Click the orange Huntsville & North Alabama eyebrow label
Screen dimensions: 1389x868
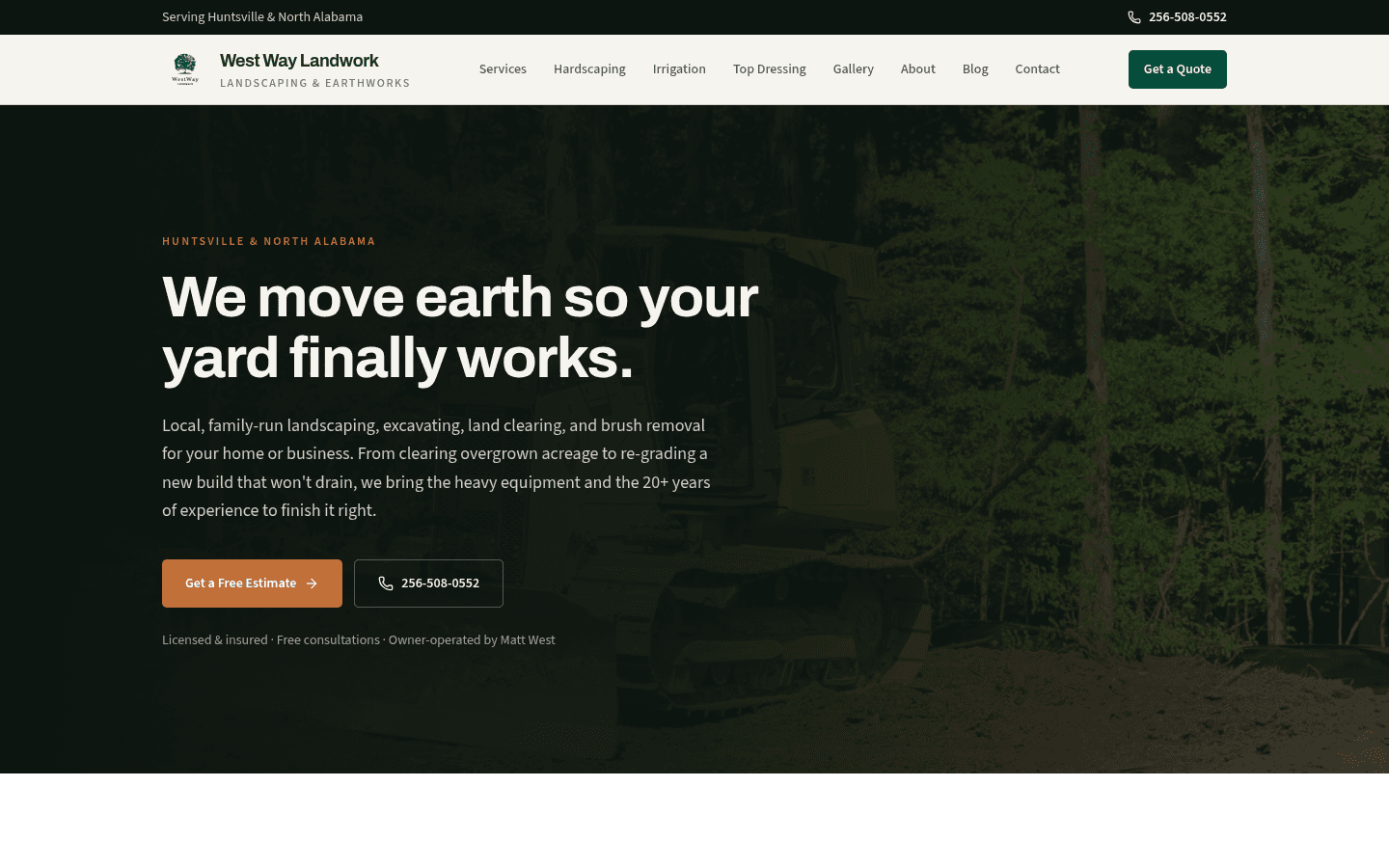[269, 241]
